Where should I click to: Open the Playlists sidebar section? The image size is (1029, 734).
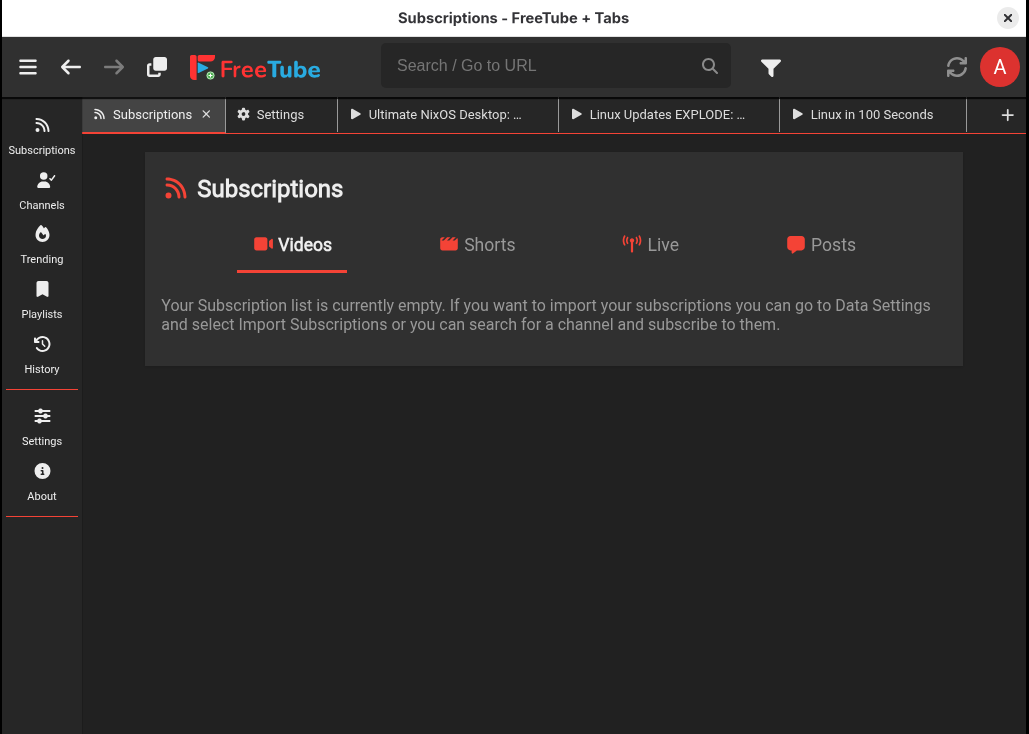[x=41, y=299]
